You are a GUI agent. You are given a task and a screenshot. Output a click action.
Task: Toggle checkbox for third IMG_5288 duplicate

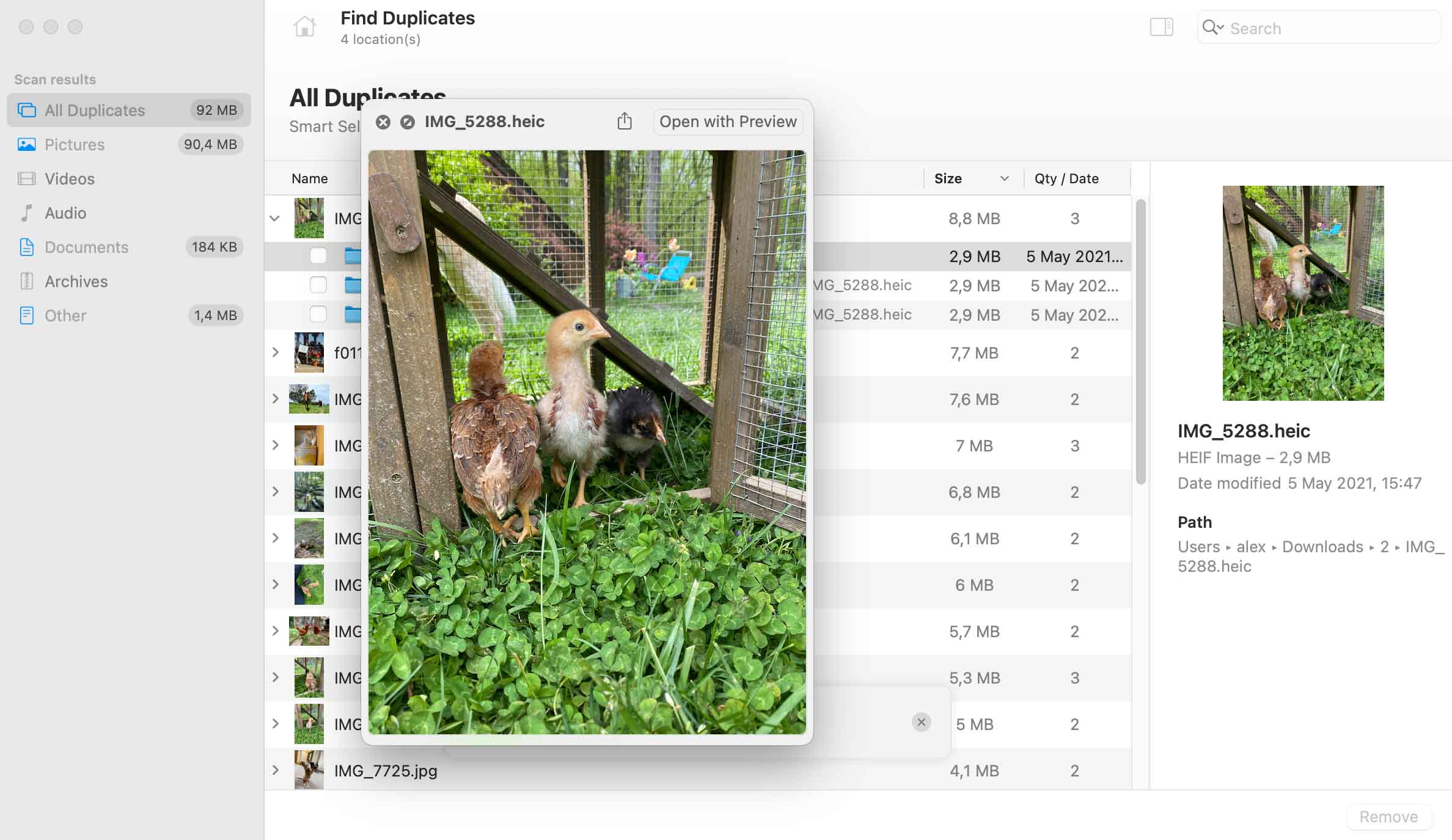tap(317, 314)
